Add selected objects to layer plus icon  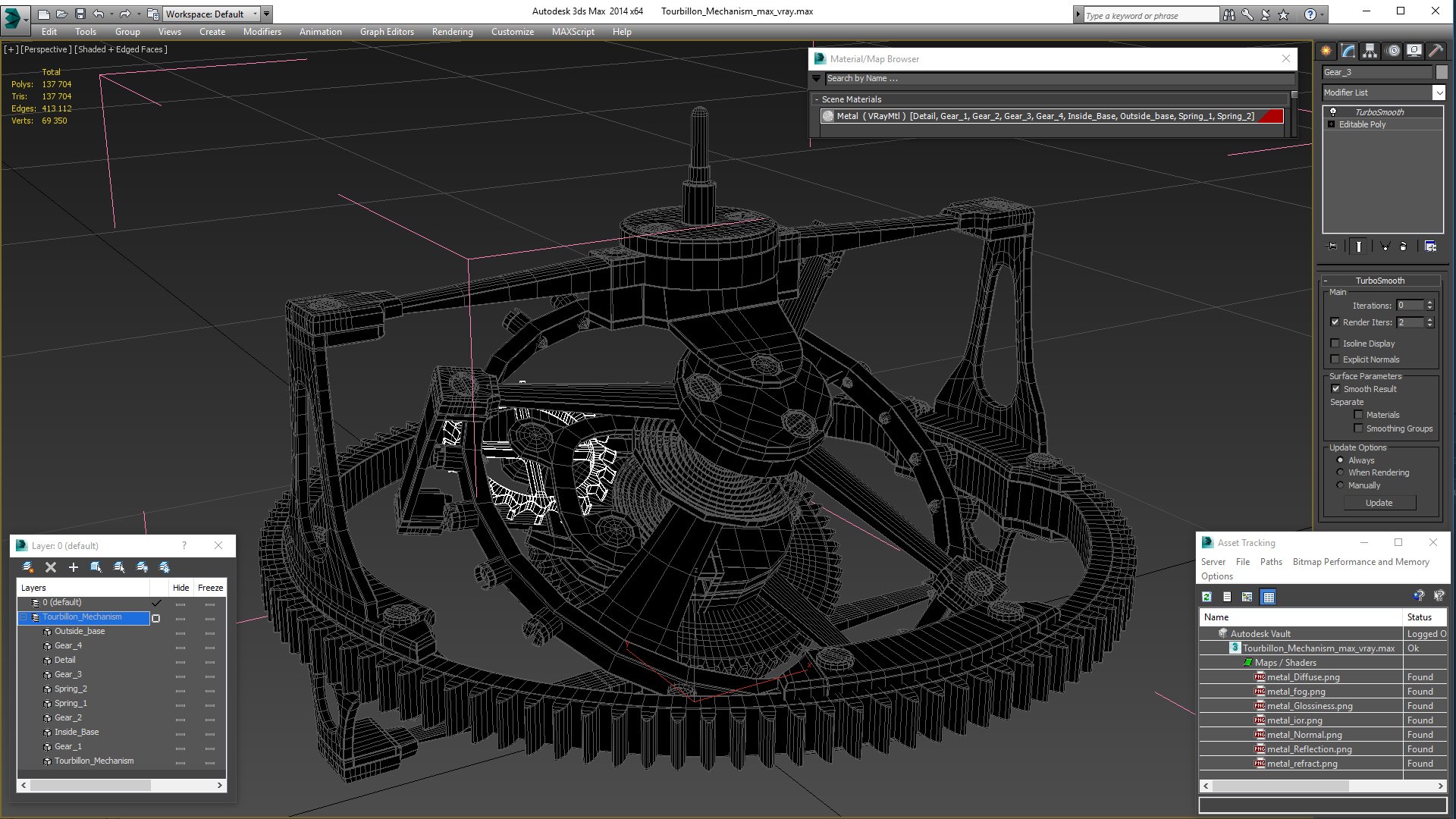pyautogui.click(x=74, y=567)
